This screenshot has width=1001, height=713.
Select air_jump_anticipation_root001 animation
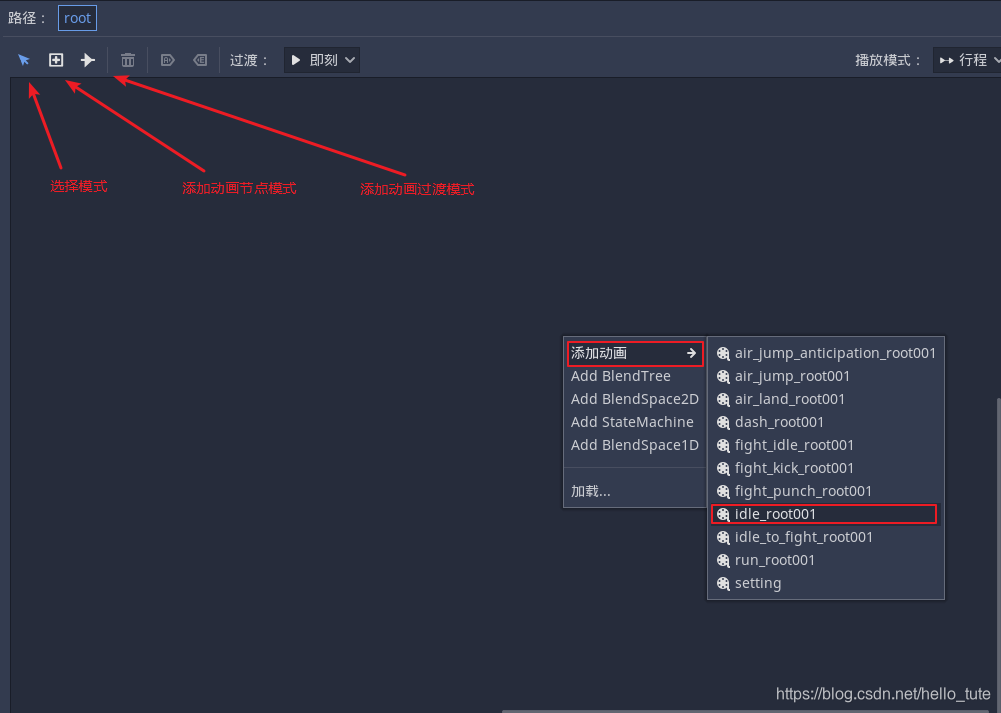(x=825, y=353)
